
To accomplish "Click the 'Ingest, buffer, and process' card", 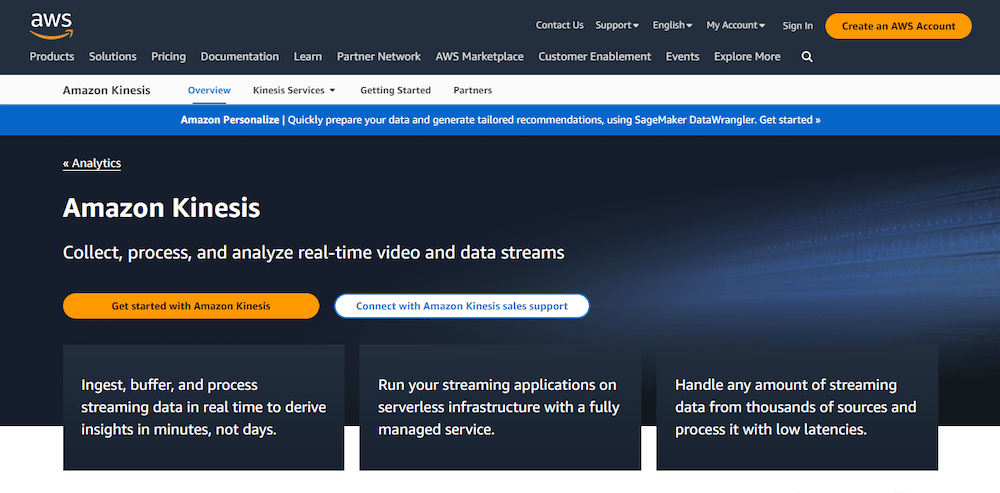I will point(203,407).
